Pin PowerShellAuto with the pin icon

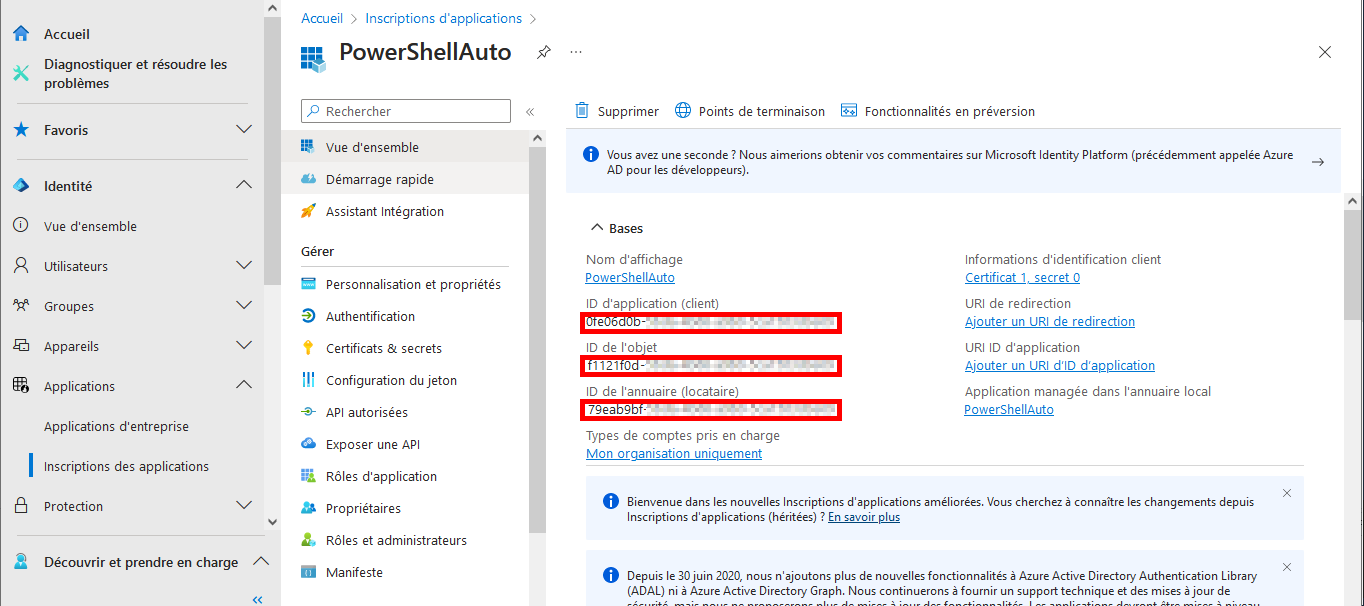[x=543, y=52]
